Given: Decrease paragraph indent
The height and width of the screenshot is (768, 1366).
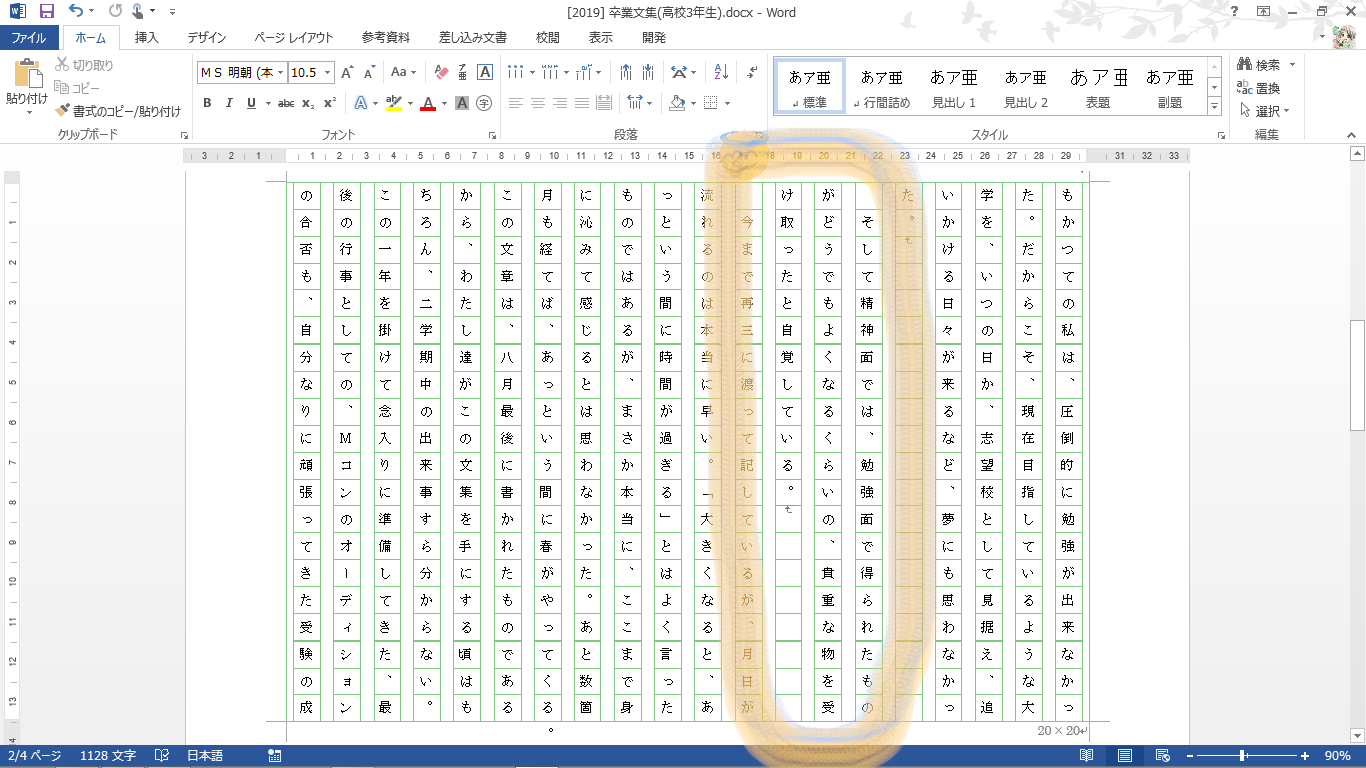Looking at the screenshot, I should (x=626, y=72).
